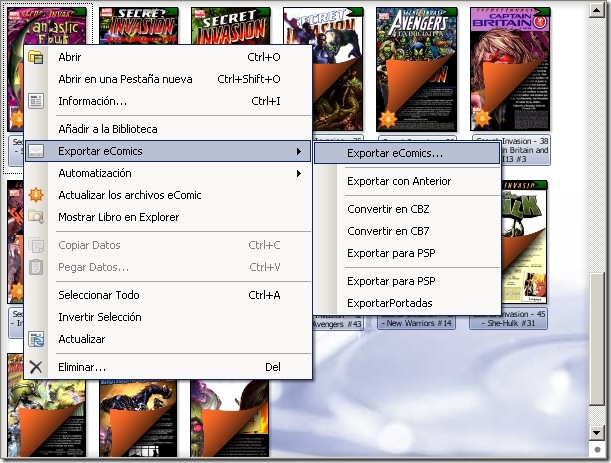Select the Actualizar menu entry
Screen dimensions: 611x463
coord(168,339)
